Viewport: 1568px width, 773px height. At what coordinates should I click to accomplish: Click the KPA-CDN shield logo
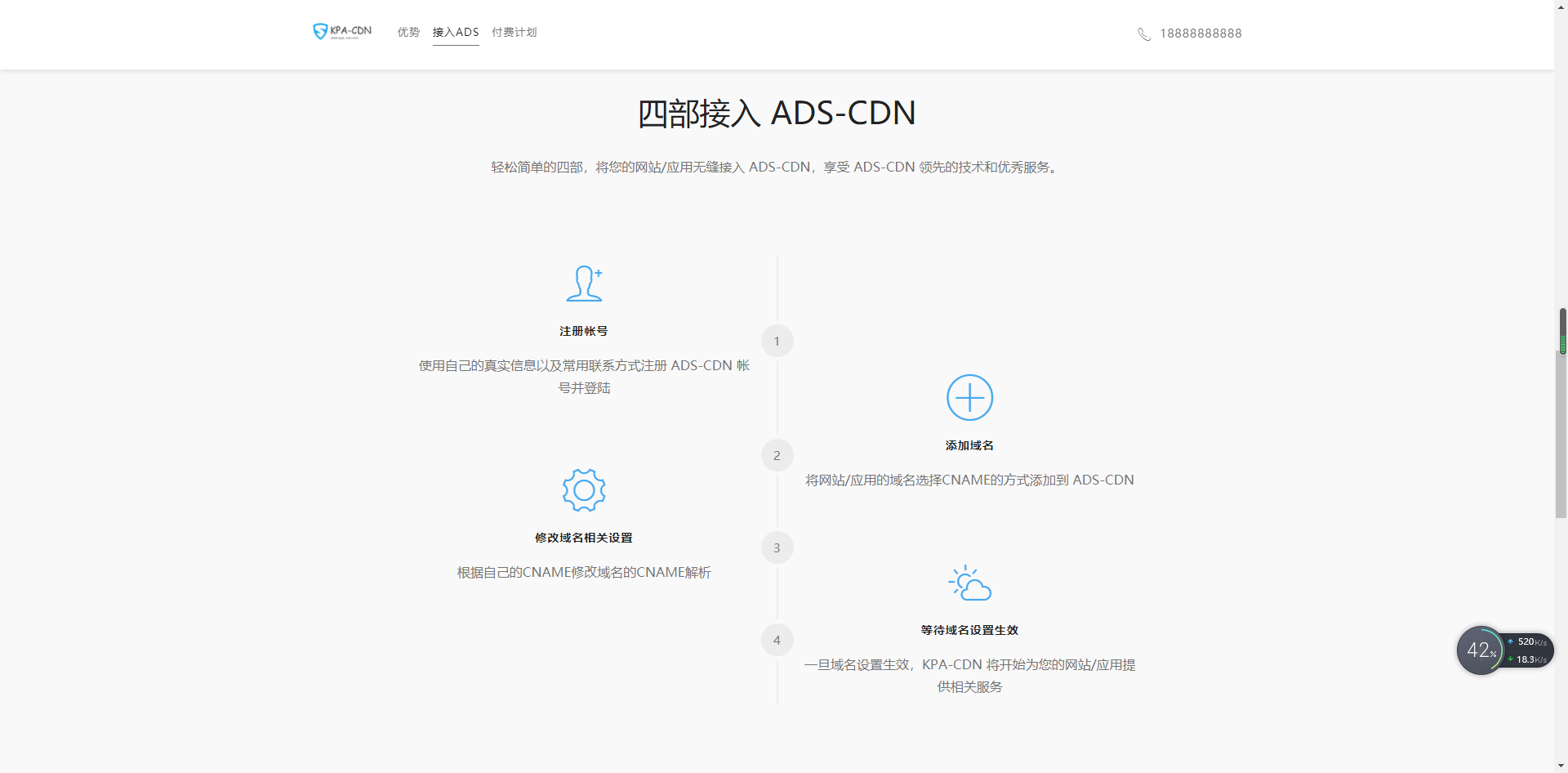tap(320, 31)
